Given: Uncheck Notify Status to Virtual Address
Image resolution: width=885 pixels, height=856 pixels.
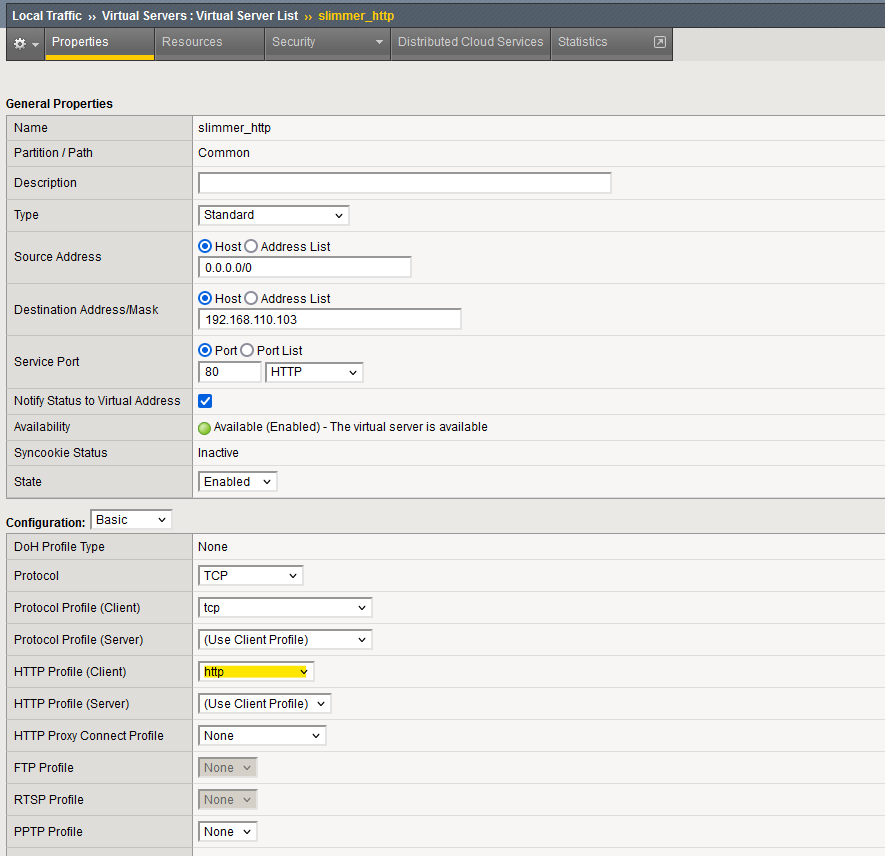Looking at the screenshot, I should click(x=204, y=400).
